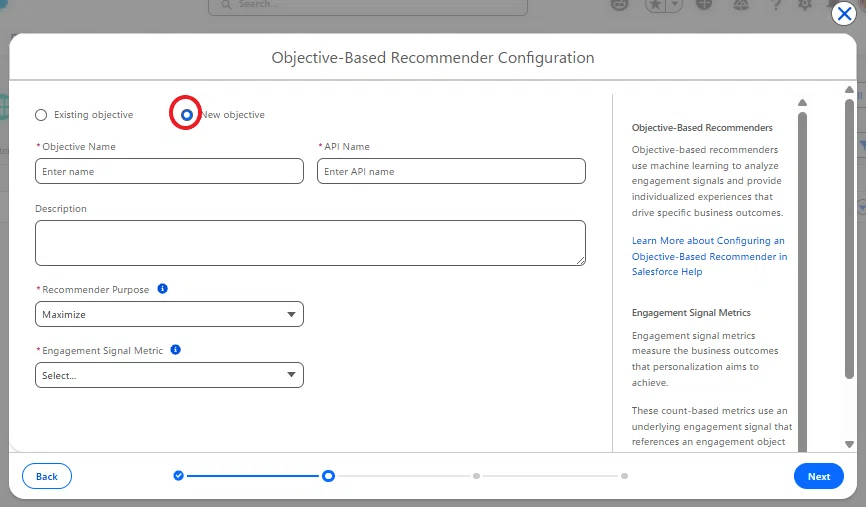Image resolution: width=866 pixels, height=507 pixels.
Task: Close the configuration dialog with the X icon
Action: [844, 13]
